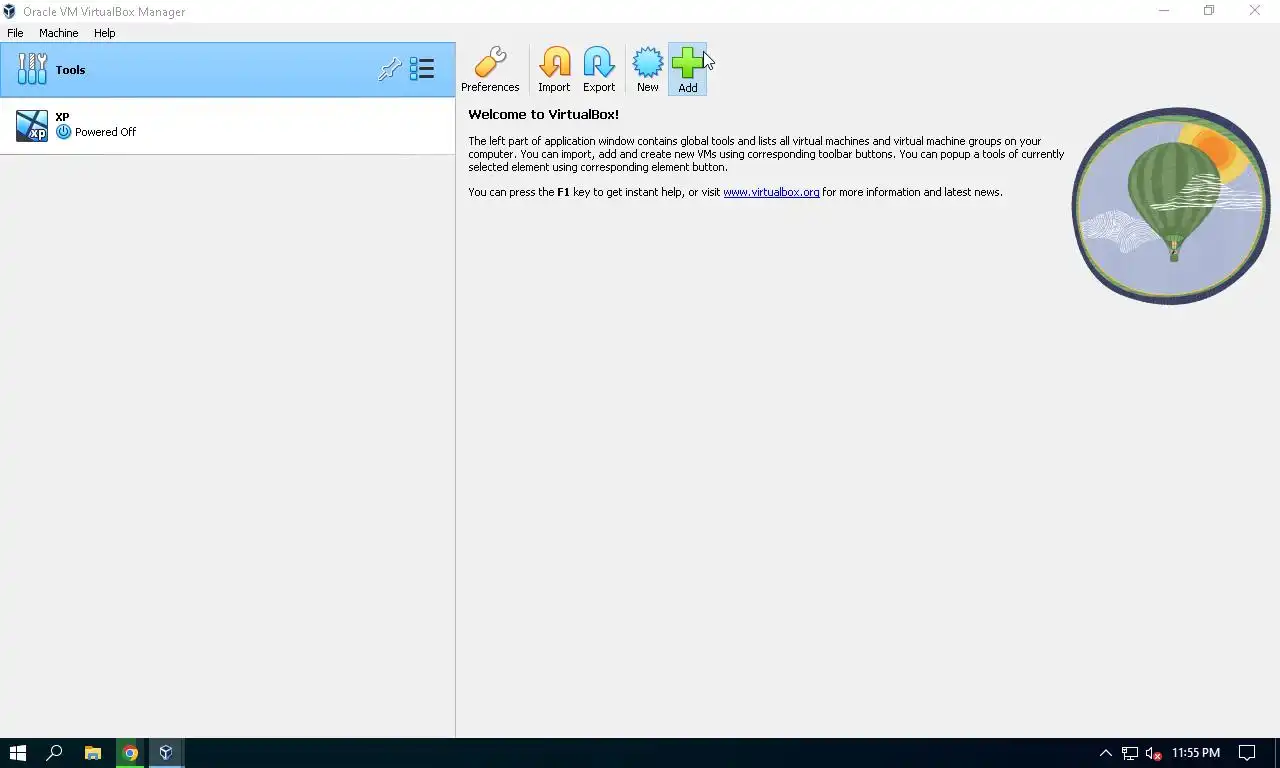
Task: Open the Preferences wrench tool
Action: [490, 69]
